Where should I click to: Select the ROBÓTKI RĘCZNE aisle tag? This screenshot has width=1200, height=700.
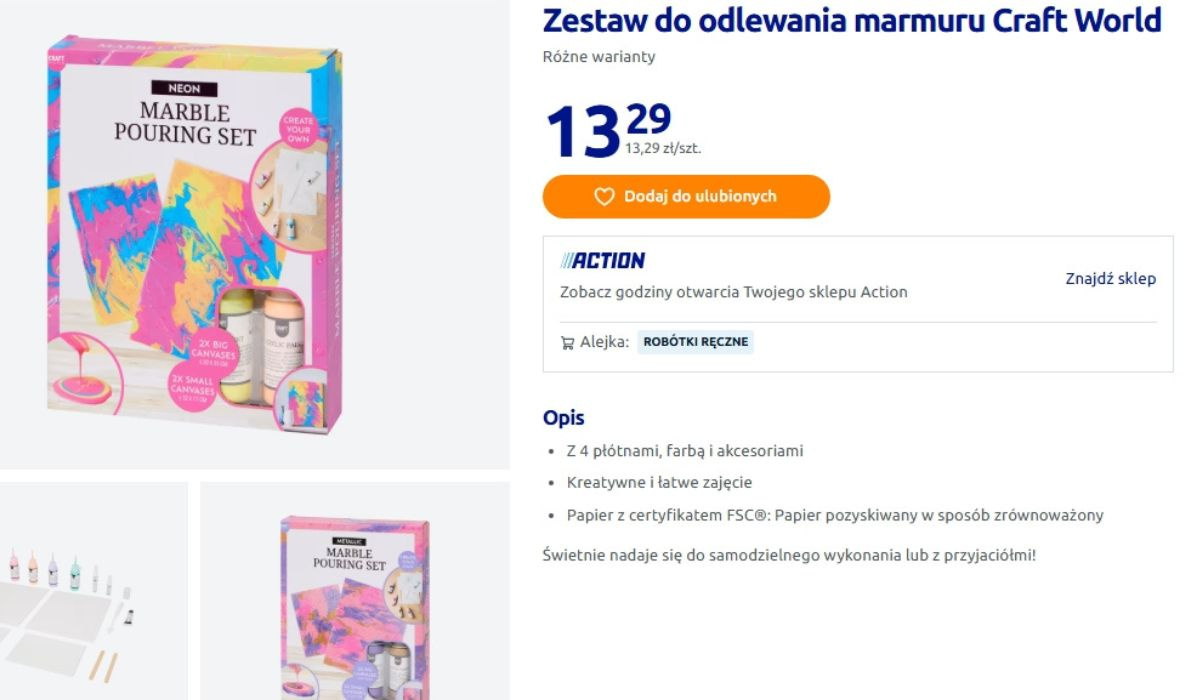click(695, 342)
